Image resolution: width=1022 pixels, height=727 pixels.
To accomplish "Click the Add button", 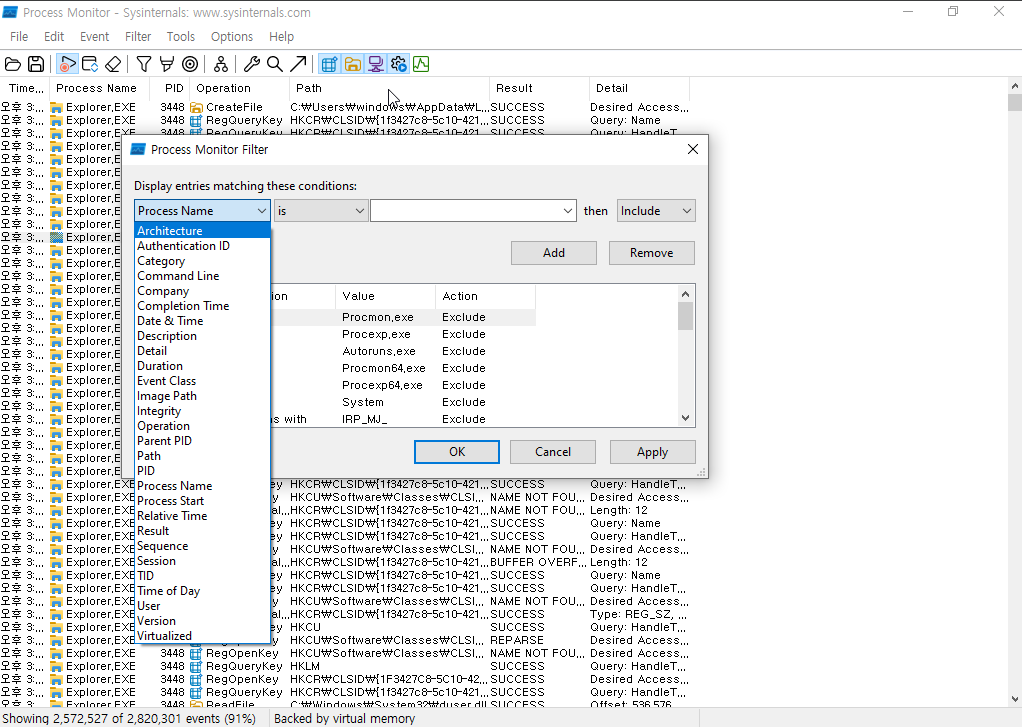I will (553, 253).
